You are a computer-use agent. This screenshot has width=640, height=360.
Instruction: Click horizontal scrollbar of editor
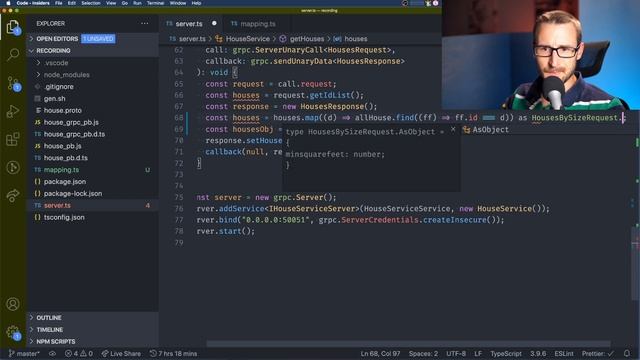click(x=408, y=344)
